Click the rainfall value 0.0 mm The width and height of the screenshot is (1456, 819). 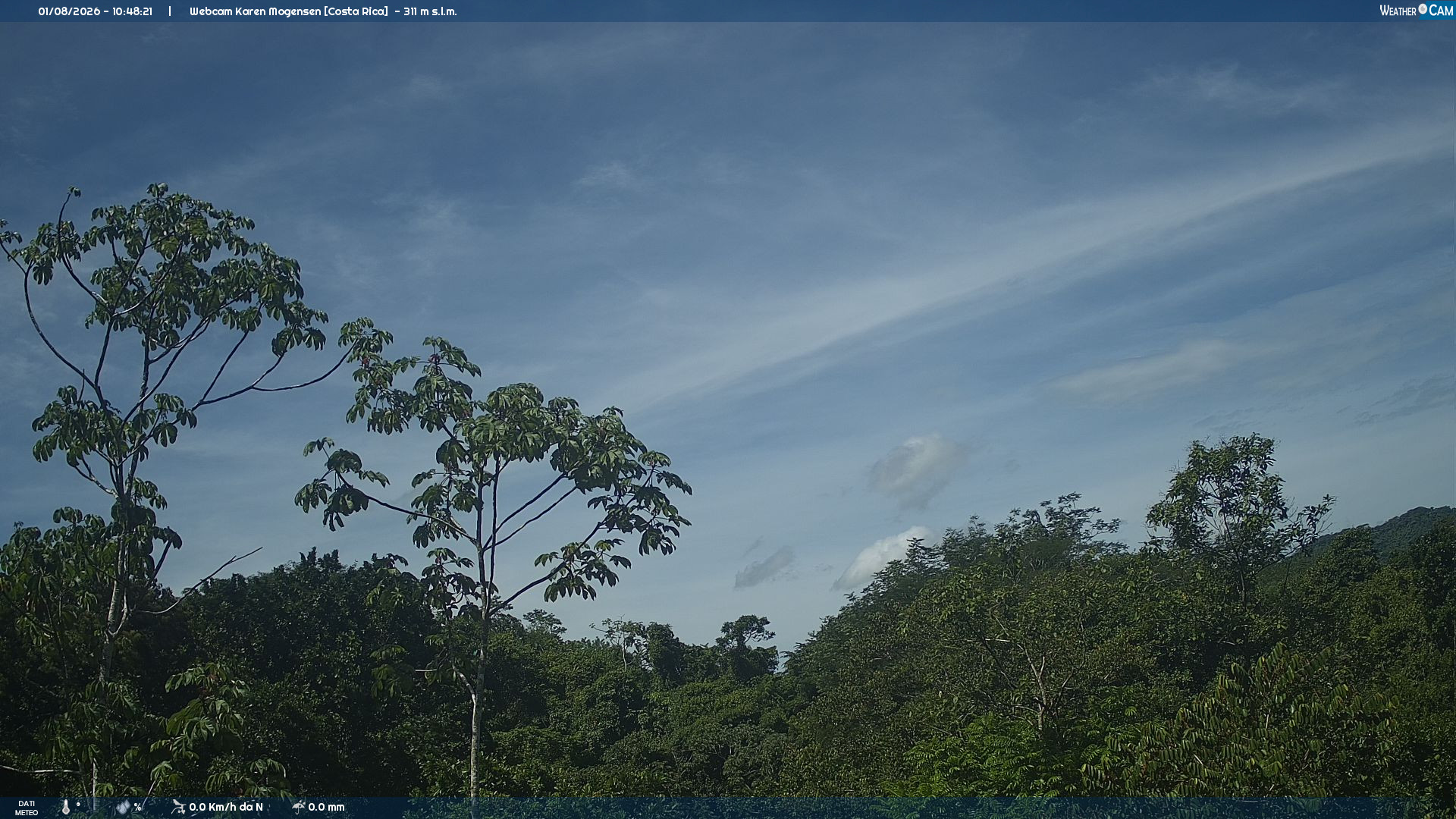[x=326, y=807]
